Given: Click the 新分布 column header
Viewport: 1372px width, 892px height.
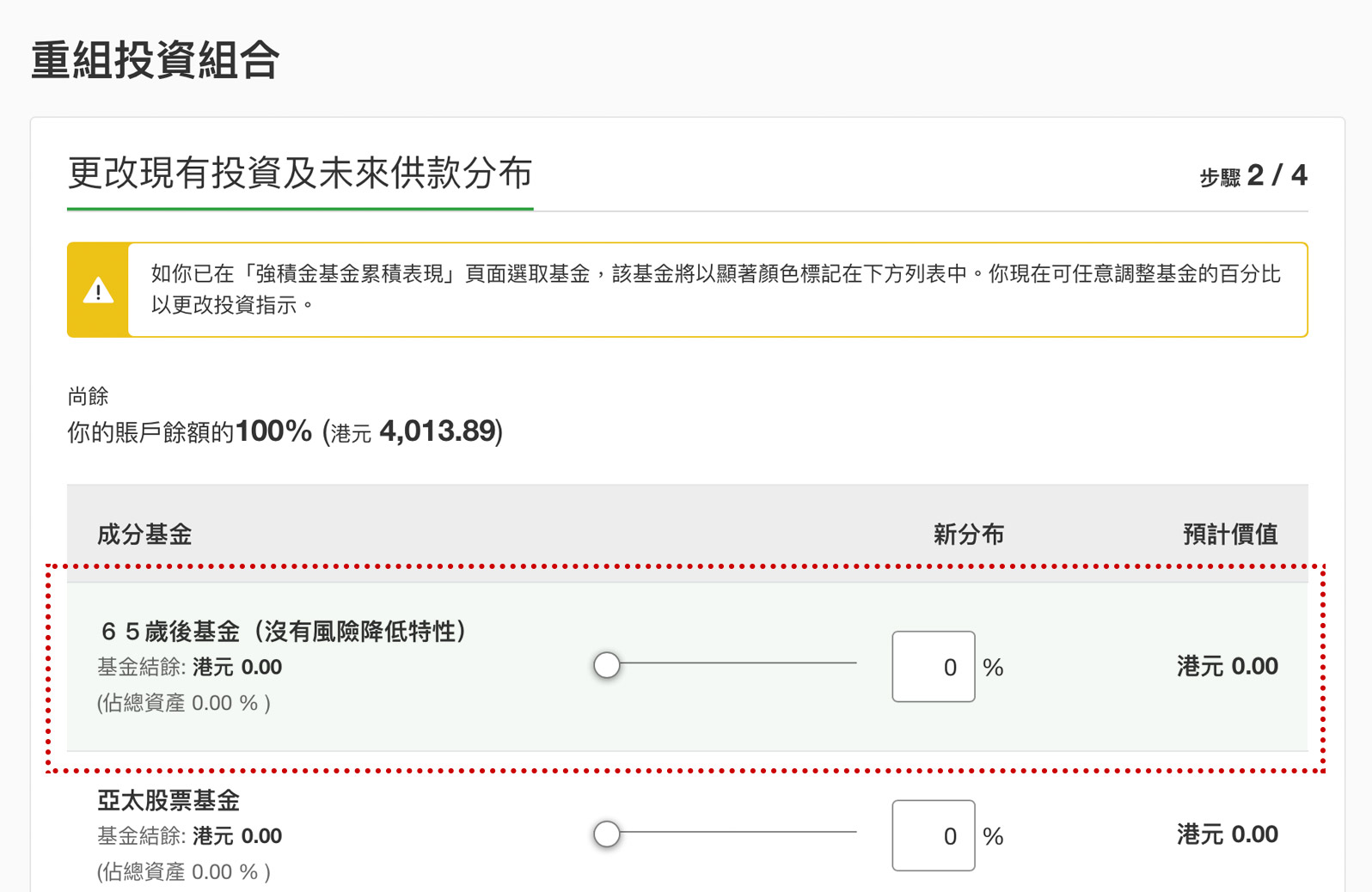Looking at the screenshot, I should click(x=969, y=535).
